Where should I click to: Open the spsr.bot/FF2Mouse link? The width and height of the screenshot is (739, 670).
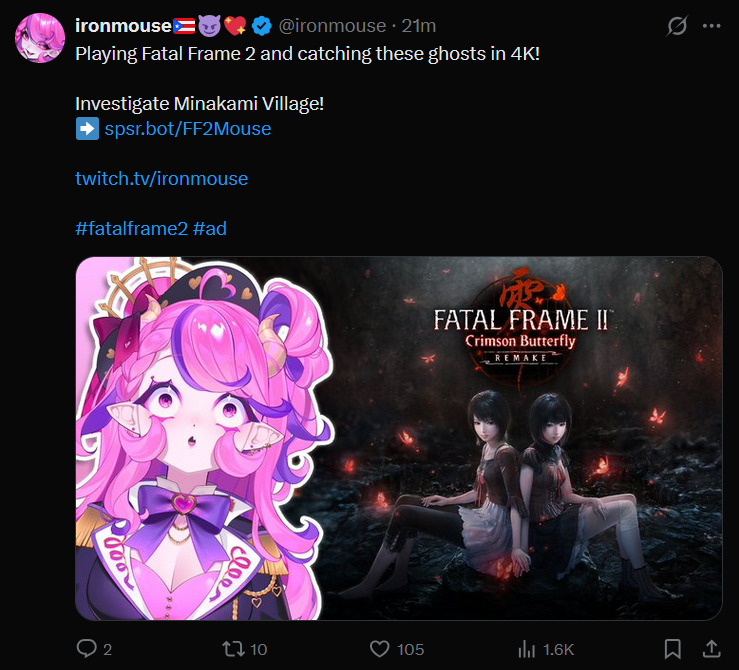pos(188,129)
